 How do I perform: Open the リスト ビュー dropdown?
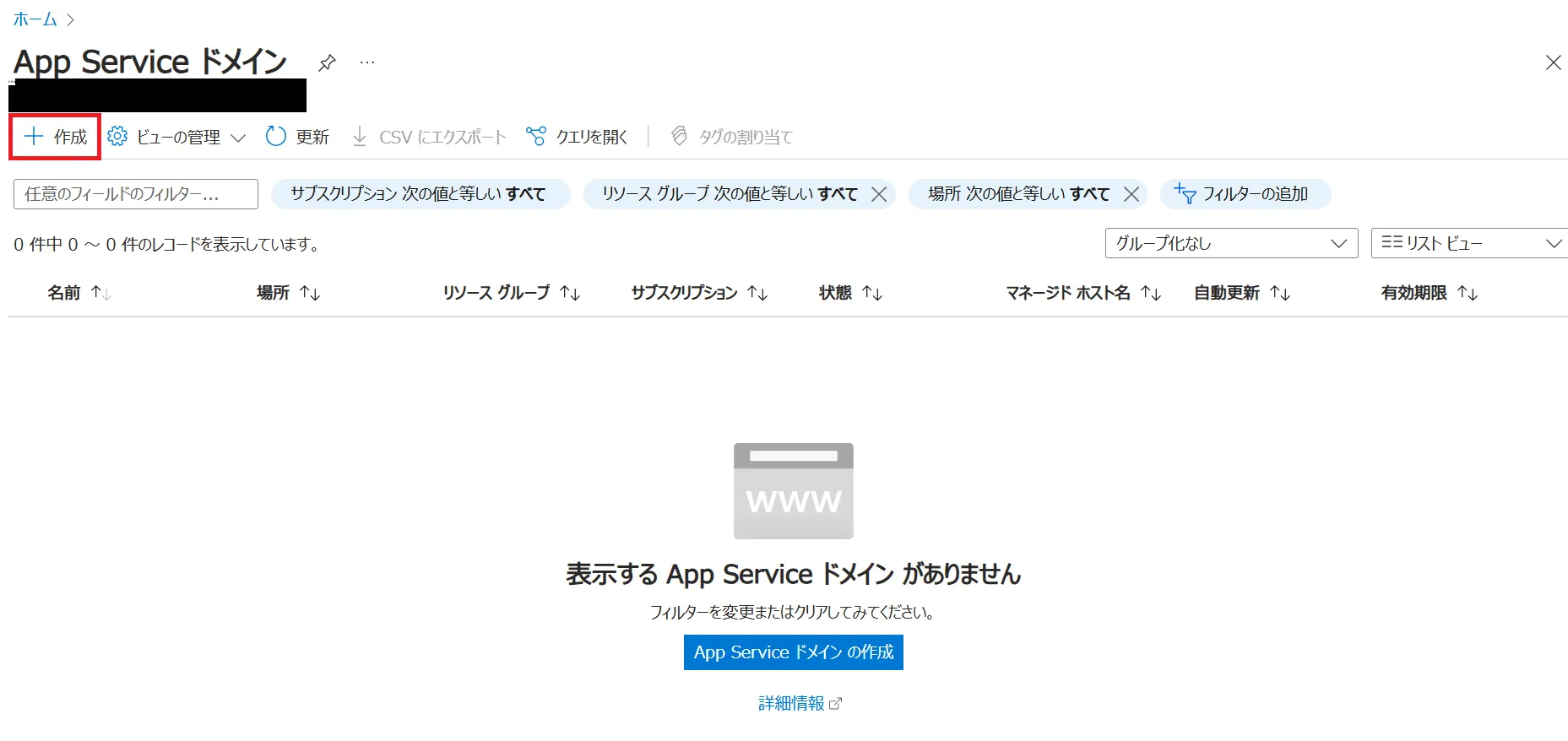[x=1470, y=243]
